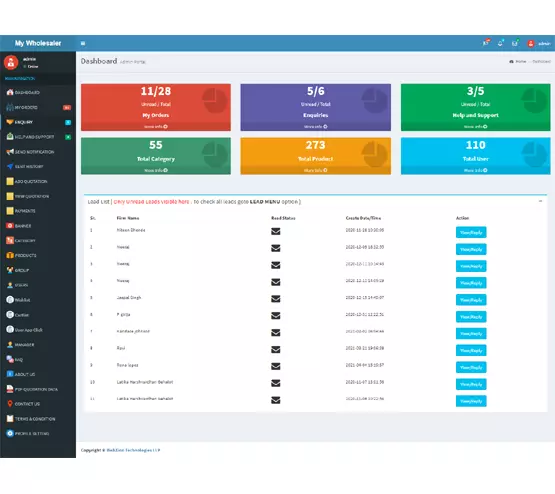Click the Help and Support sidebar icon

click(10, 137)
